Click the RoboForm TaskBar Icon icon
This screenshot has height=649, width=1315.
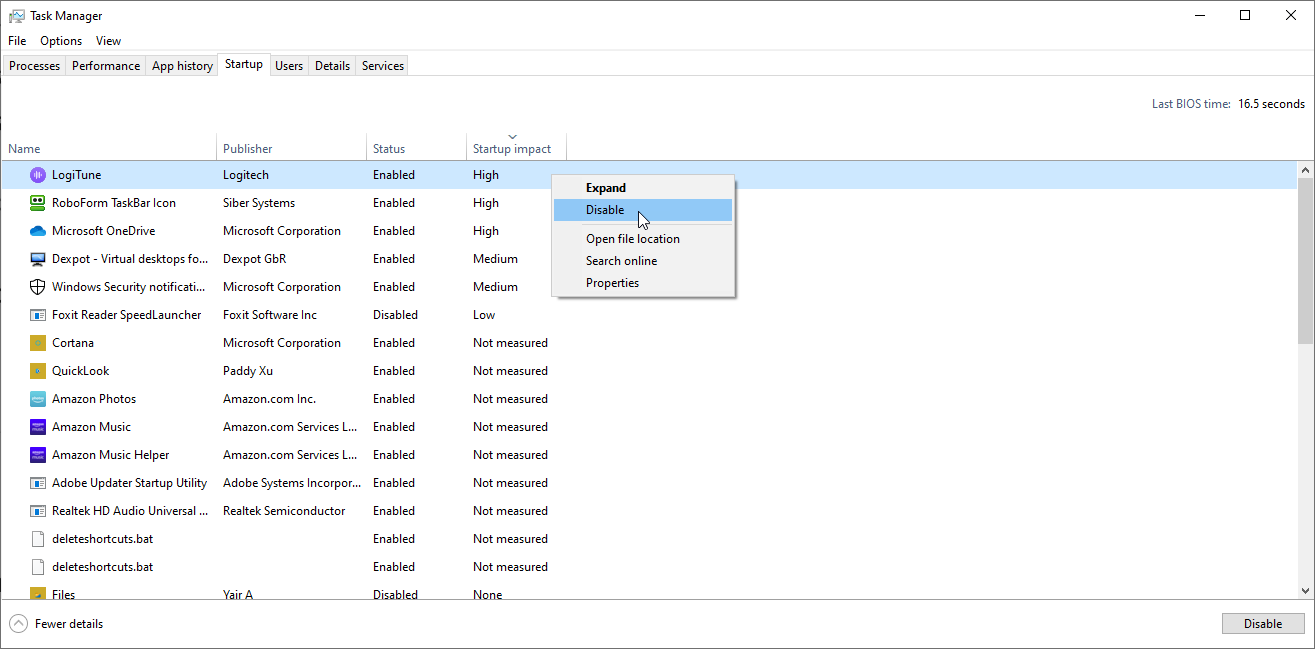coord(38,203)
